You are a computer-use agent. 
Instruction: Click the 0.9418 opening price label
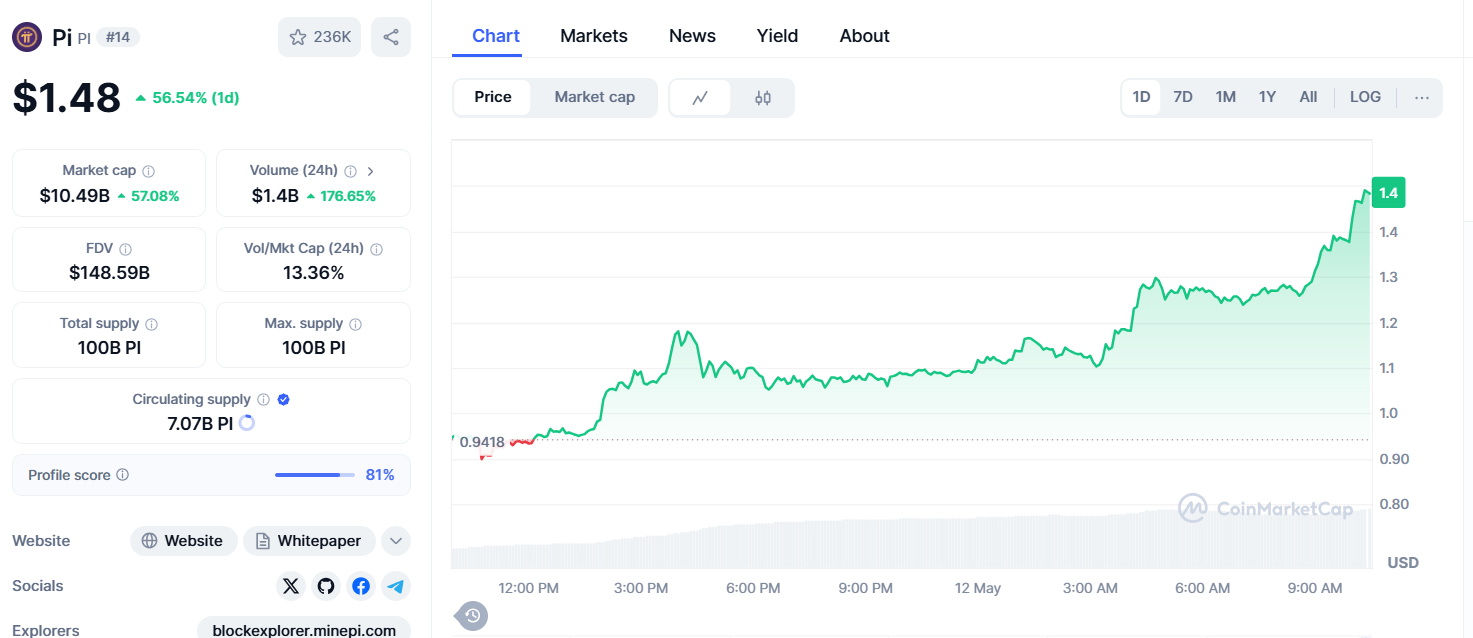pyautogui.click(x=482, y=441)
